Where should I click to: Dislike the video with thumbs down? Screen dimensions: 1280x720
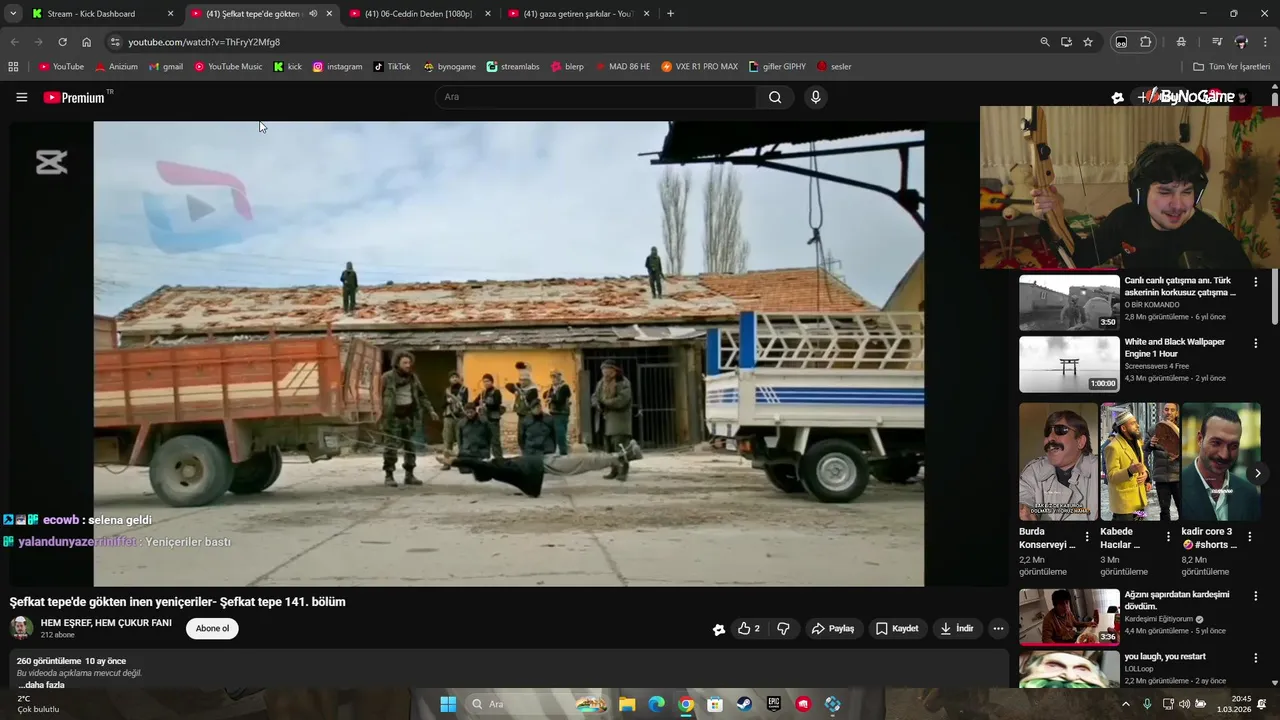coord(783,629)
